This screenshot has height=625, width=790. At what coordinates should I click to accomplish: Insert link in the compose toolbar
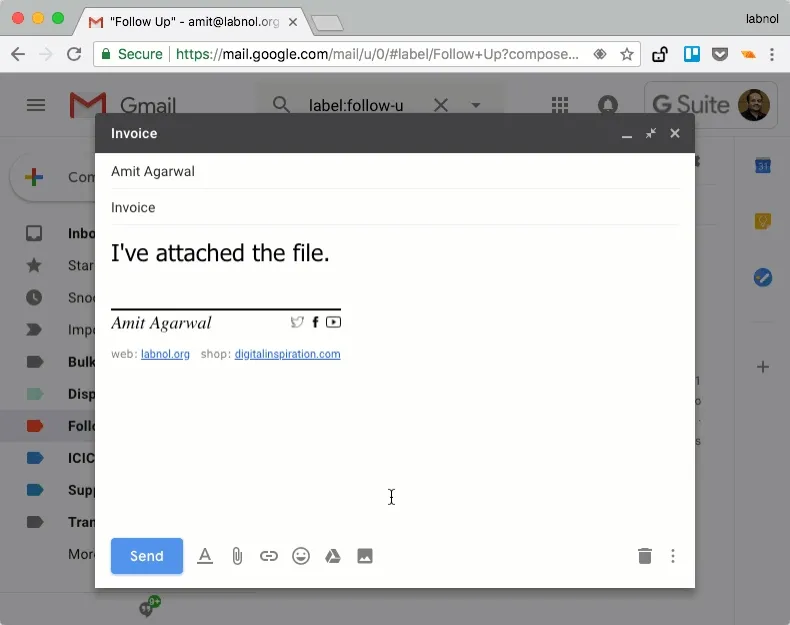pos(269,556)
